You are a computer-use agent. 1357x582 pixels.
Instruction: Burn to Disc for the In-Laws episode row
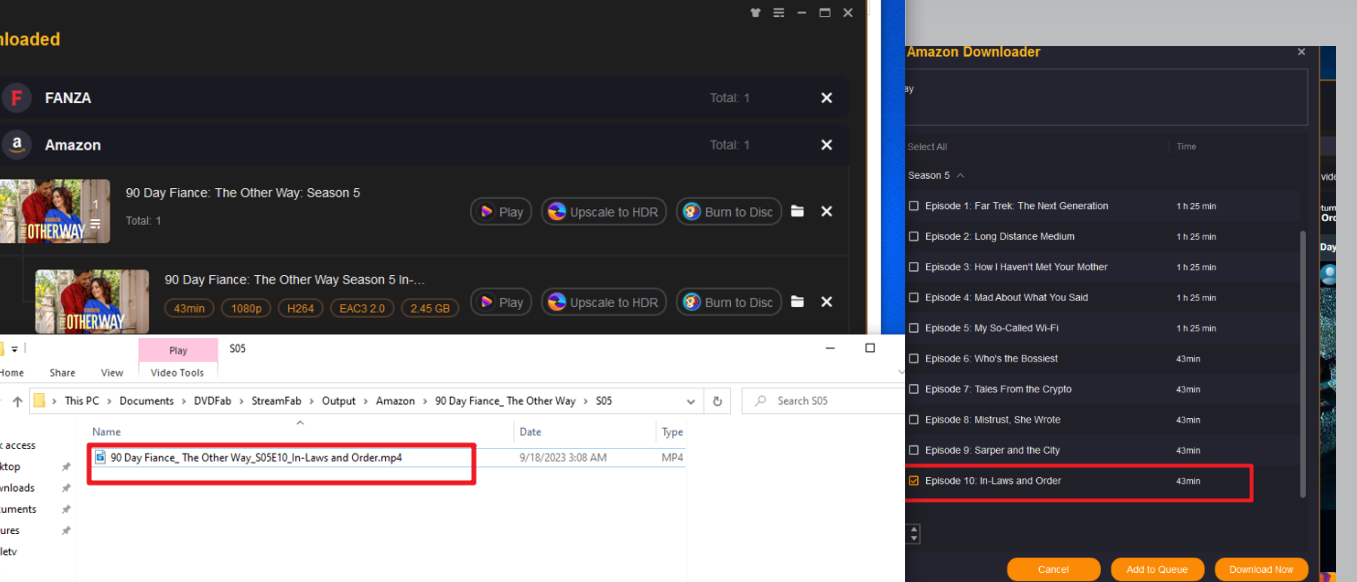(x=729, y=302)
